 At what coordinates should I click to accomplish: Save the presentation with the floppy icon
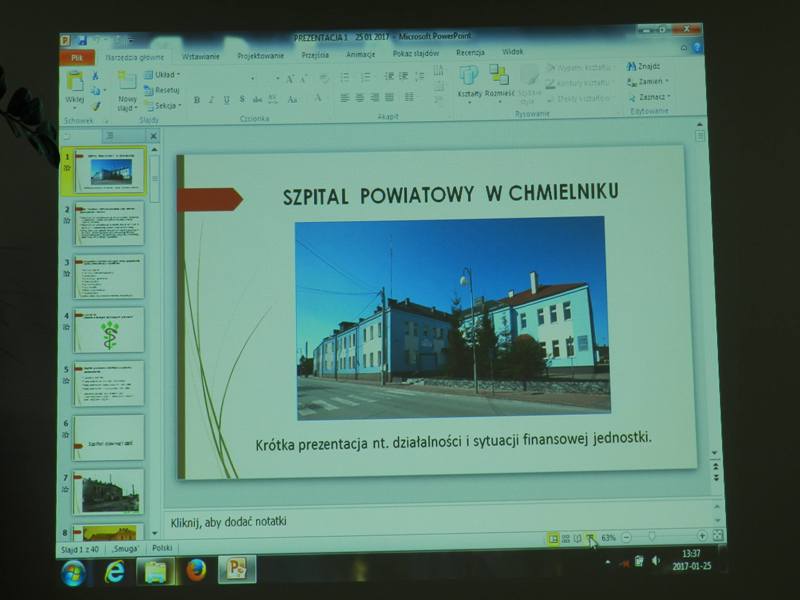click(x=82, y=40)
